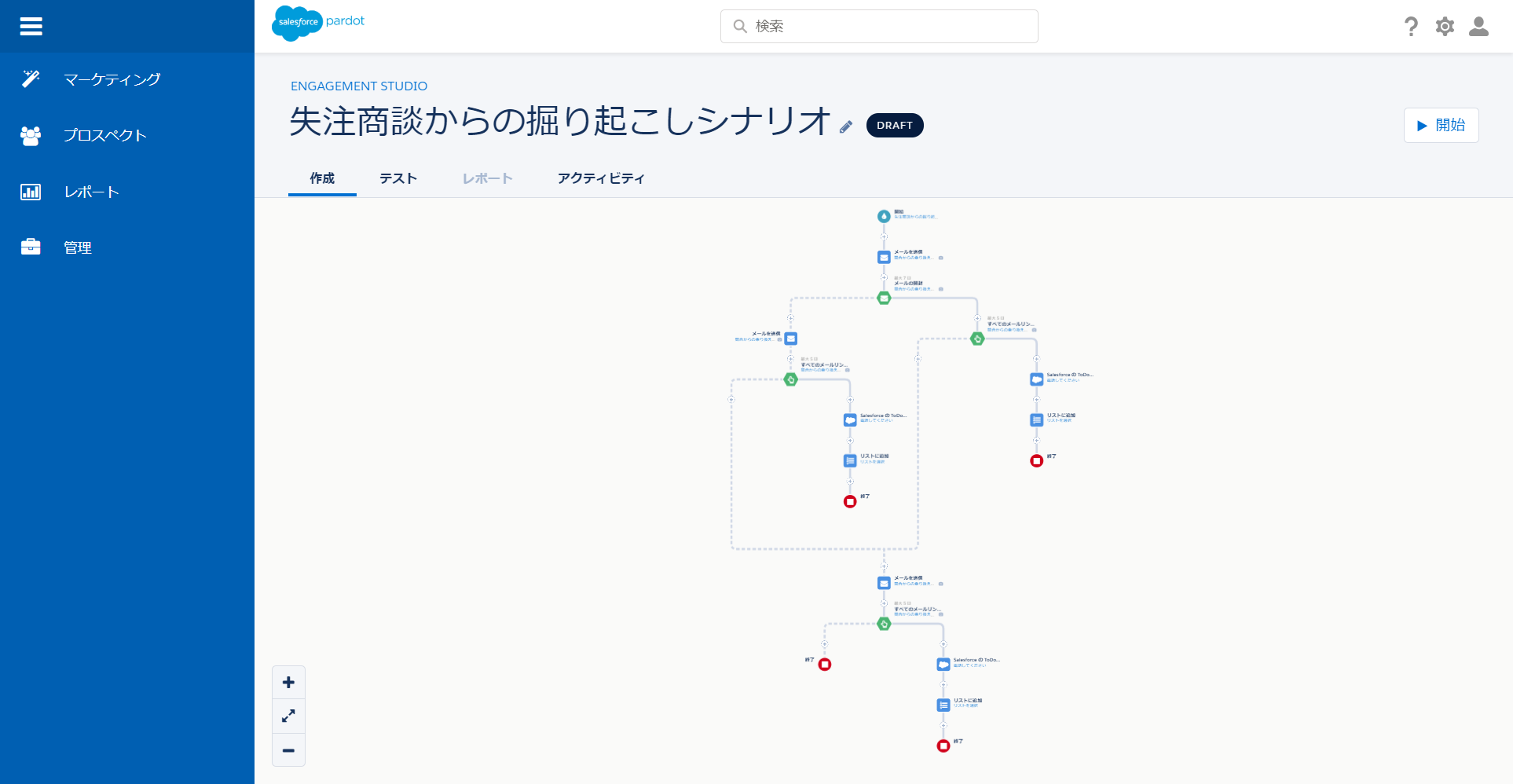Image resolution: width=1513 pixels, height=784 pixels.
Task: Select the bottom Salesforce ToDo step
Action: (x=943, y=665)
